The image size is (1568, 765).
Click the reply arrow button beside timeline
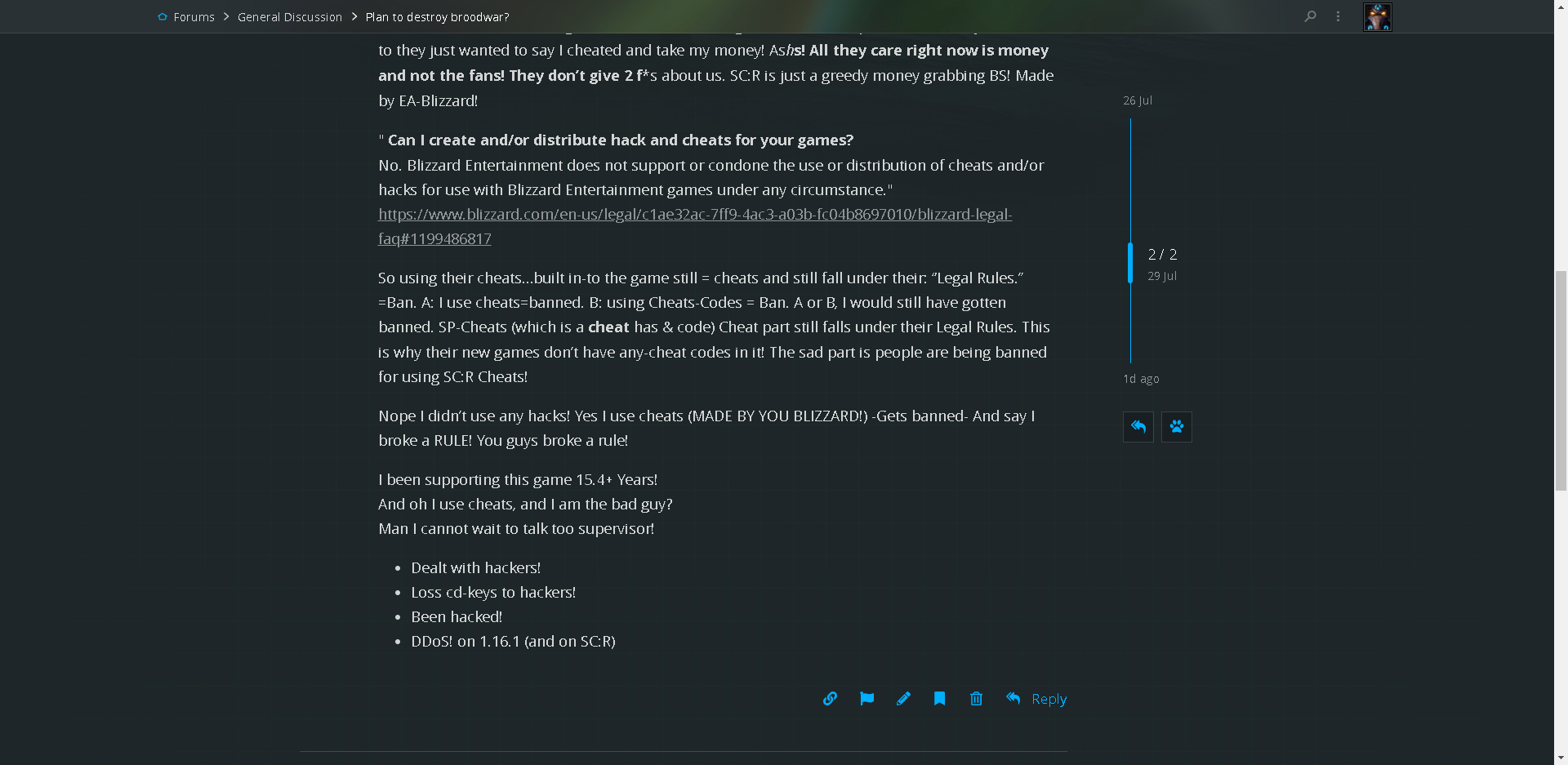[1138, 427]
